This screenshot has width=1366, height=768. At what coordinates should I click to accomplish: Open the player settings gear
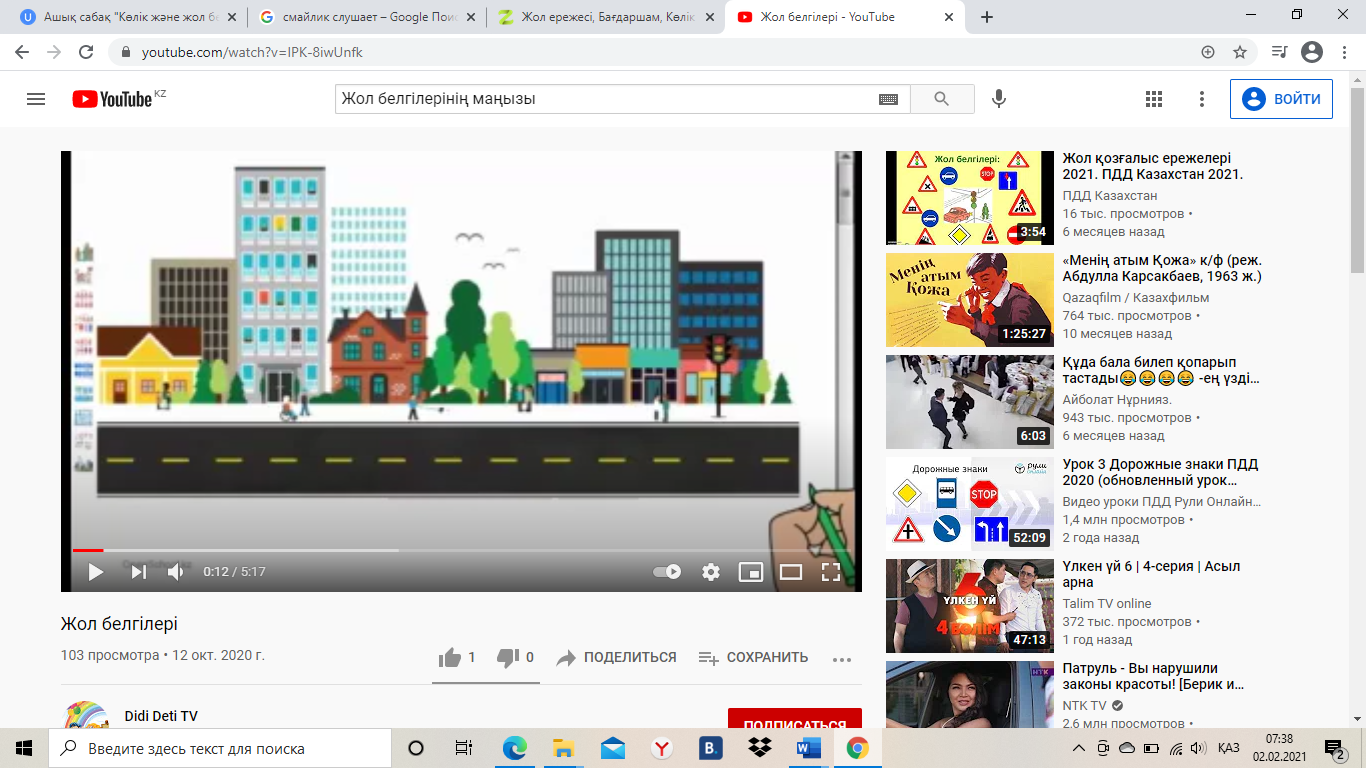[x=711, y=572]
